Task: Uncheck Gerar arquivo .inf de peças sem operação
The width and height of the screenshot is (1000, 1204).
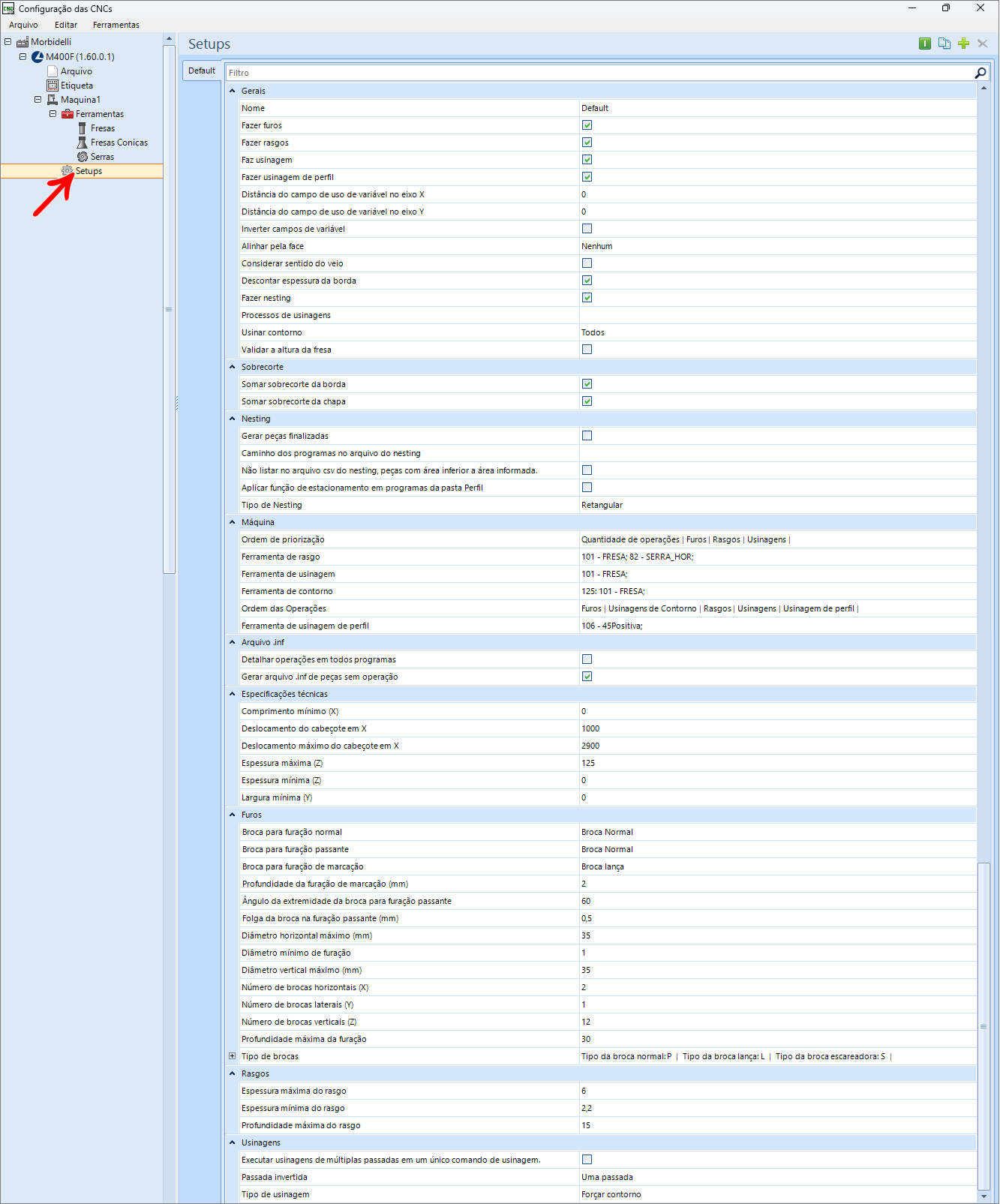Action: pyautogui.click(x=587, y=677)
